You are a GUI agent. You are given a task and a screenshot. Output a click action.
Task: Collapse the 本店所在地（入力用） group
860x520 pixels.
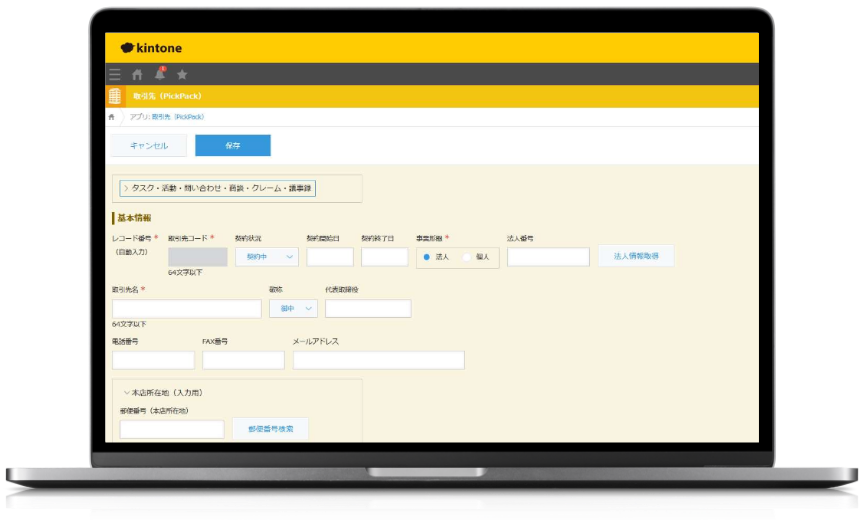click(x=163, y=393)
